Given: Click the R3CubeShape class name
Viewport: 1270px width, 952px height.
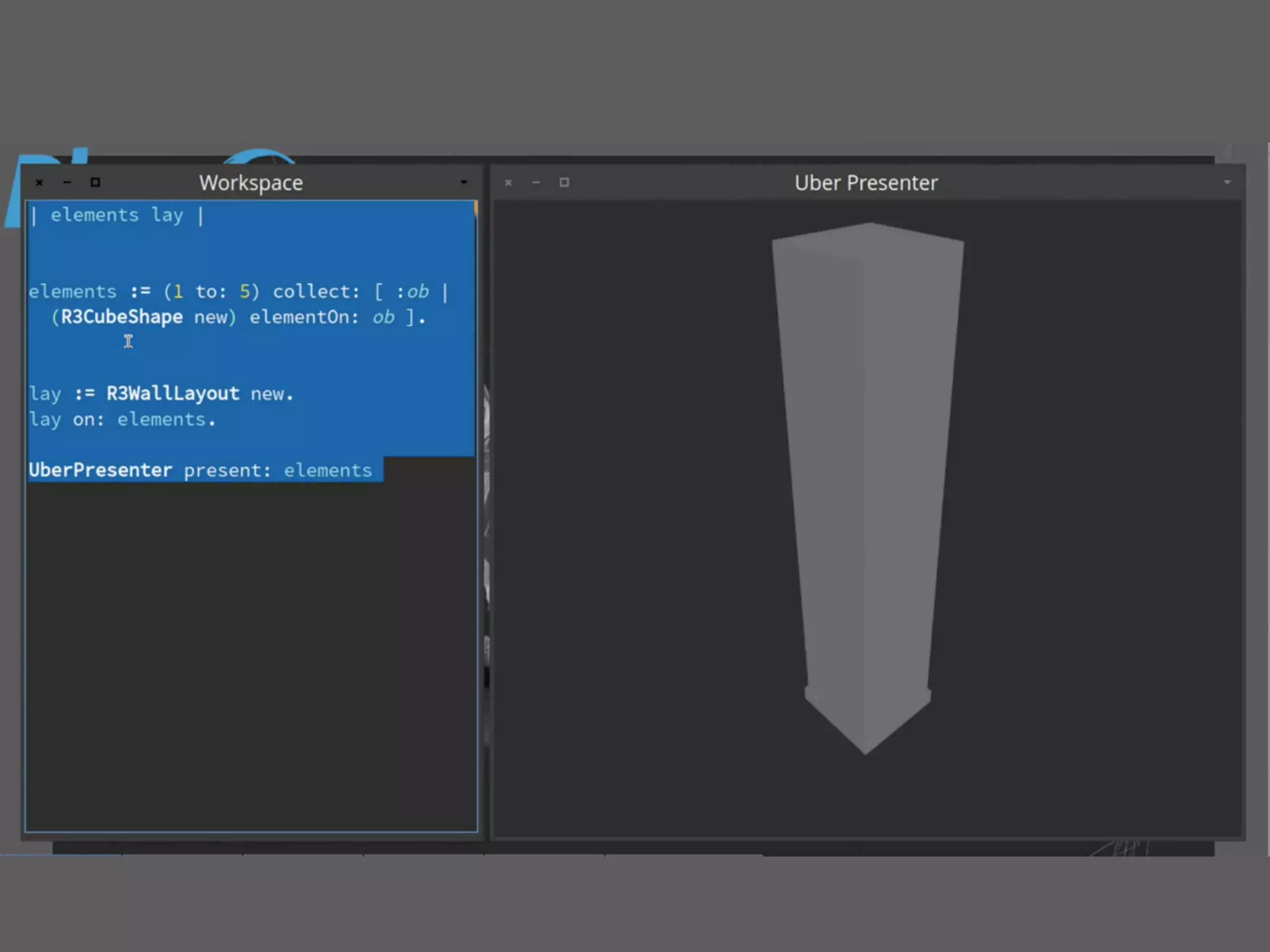Looking at the screenshot, I should (x=122, y=317).
